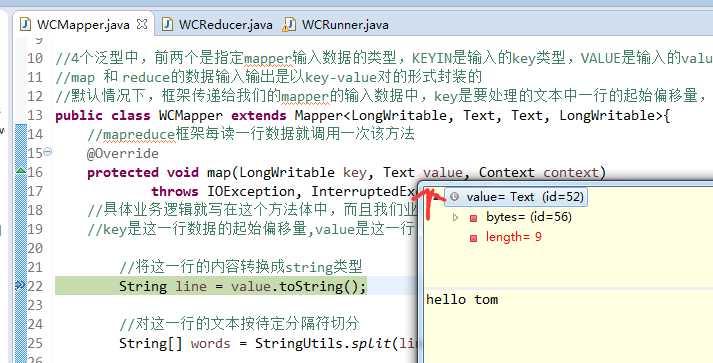The width and height of the screenshot is (713, 363).
Task: Open the WCRunner.java tab
Action: (336, 25)
